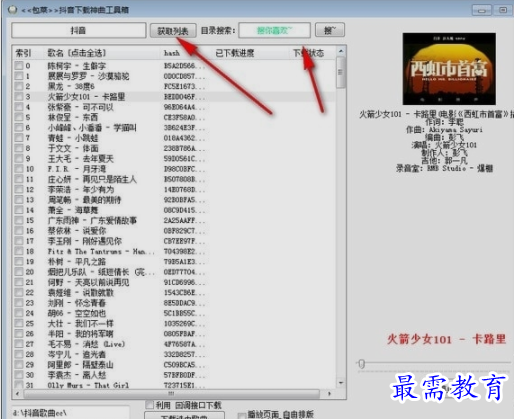Select song row 胡66 - 空空如也
Viewport: 514px width, 419px height.
[173, 313]
